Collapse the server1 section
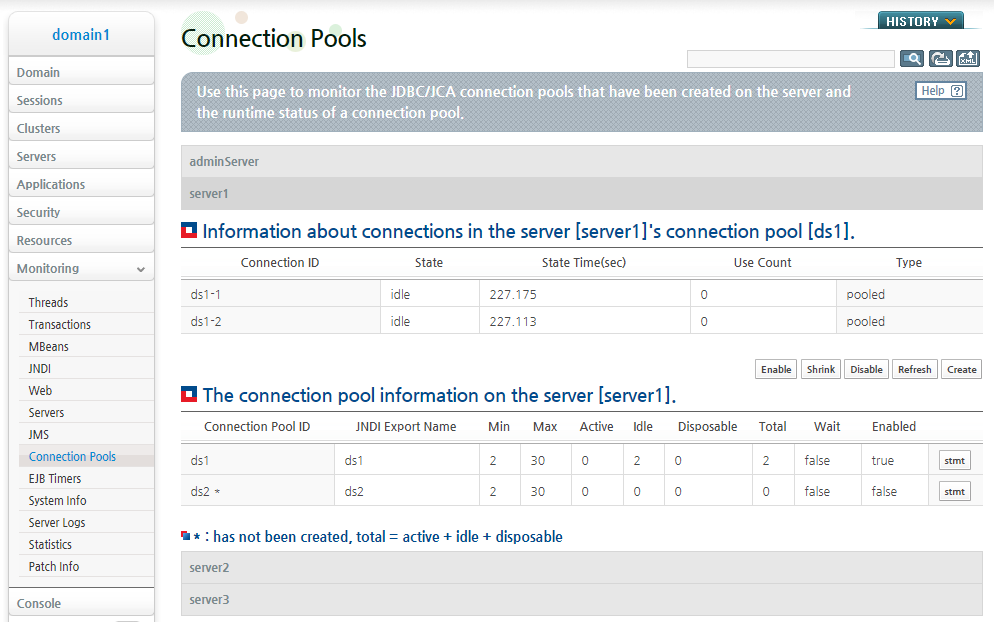Screen dimensions: 994x622 pyautogui.click(x=581, y=193)
